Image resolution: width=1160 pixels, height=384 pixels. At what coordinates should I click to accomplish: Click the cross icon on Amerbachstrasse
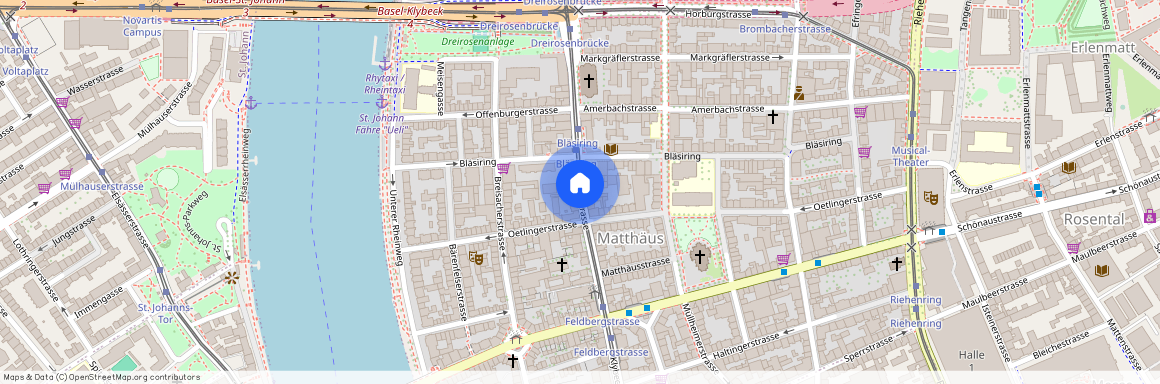[772, 116]
